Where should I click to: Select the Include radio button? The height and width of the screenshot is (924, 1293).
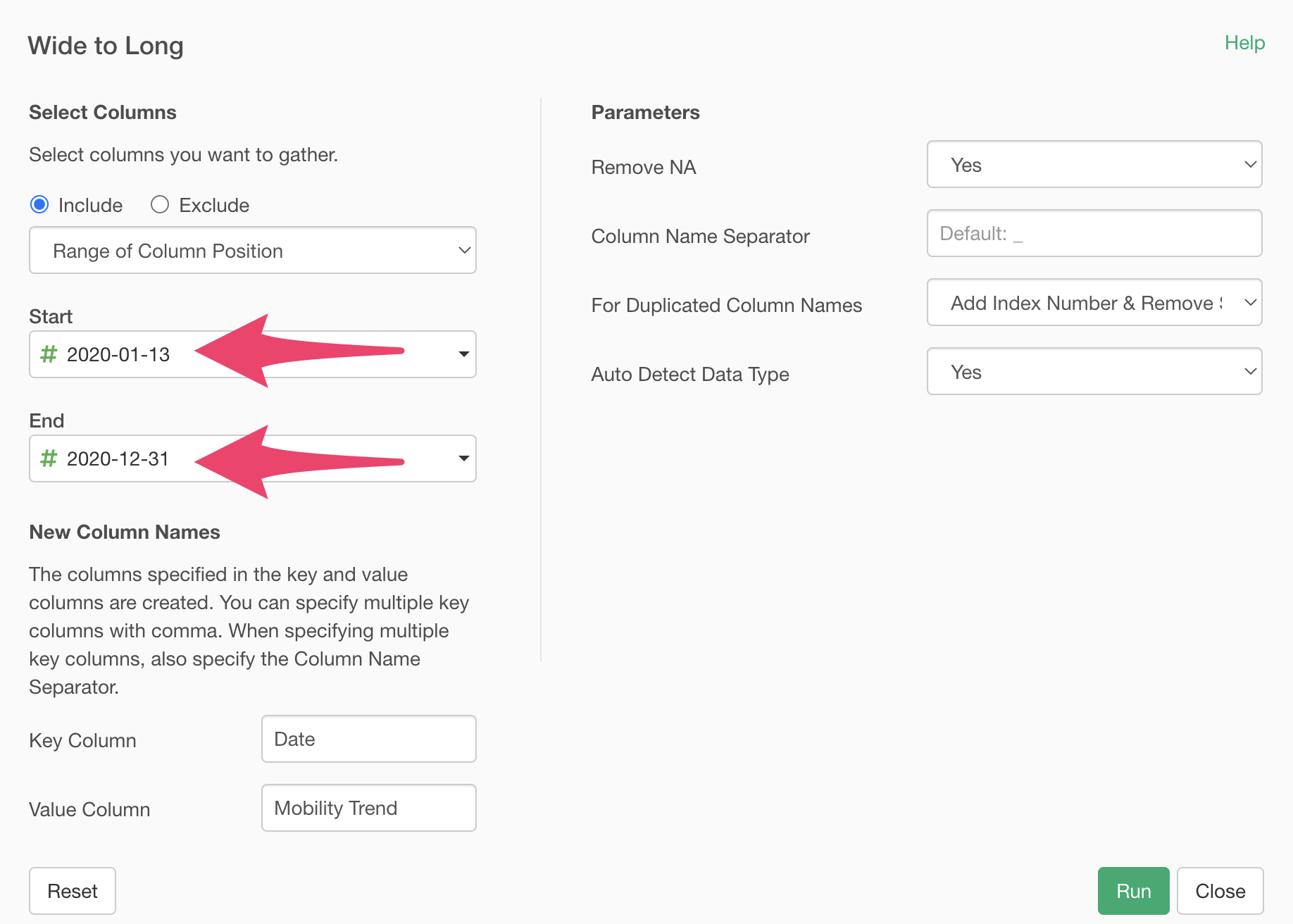point(40,205)
